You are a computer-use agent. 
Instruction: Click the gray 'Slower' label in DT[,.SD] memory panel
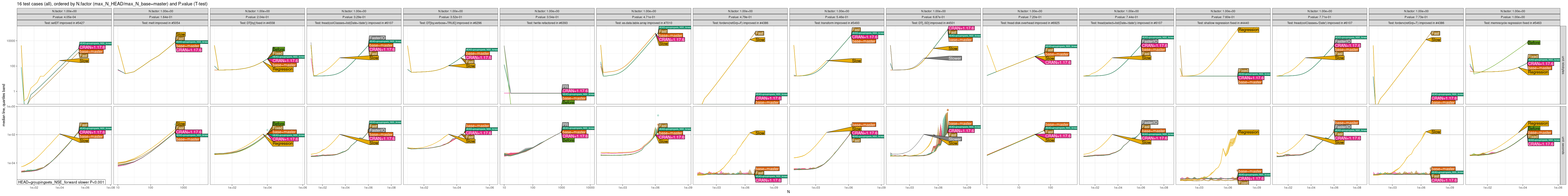(x=955, y=59)
